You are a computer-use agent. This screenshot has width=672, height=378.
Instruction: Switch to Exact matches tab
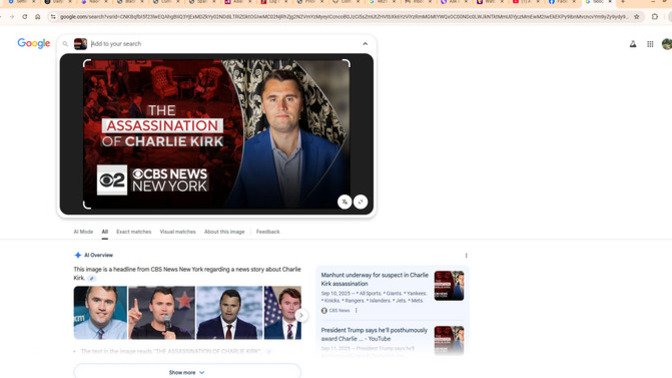point(134,232)
